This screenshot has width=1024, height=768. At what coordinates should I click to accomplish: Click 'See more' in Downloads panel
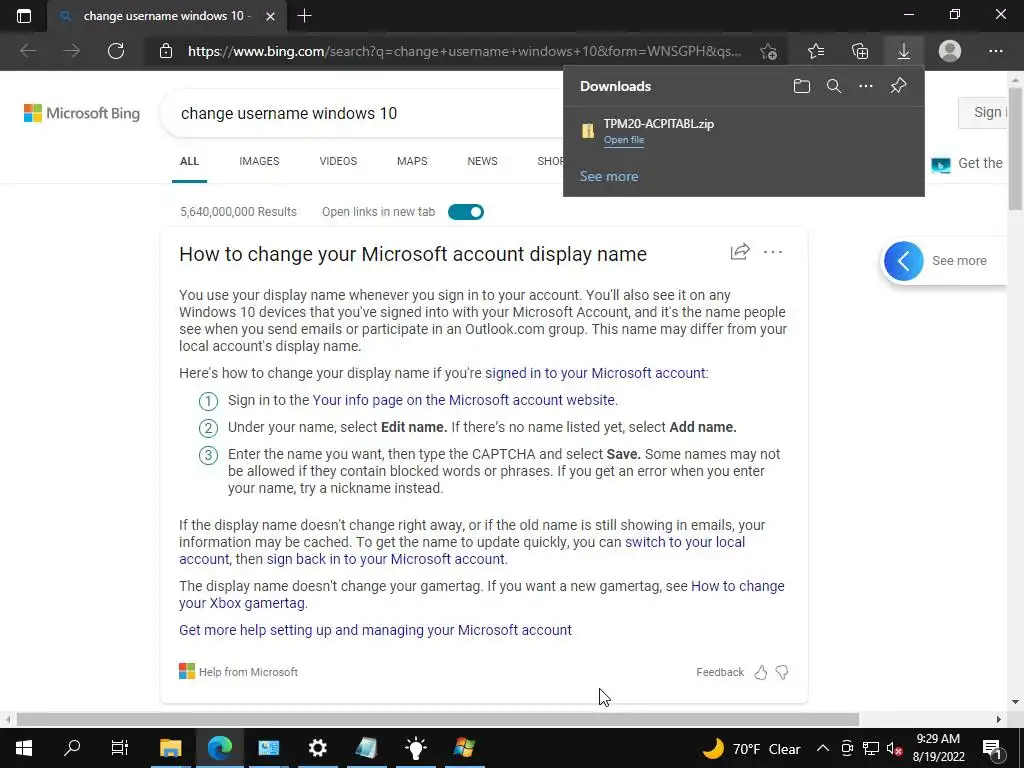point(609,176)
